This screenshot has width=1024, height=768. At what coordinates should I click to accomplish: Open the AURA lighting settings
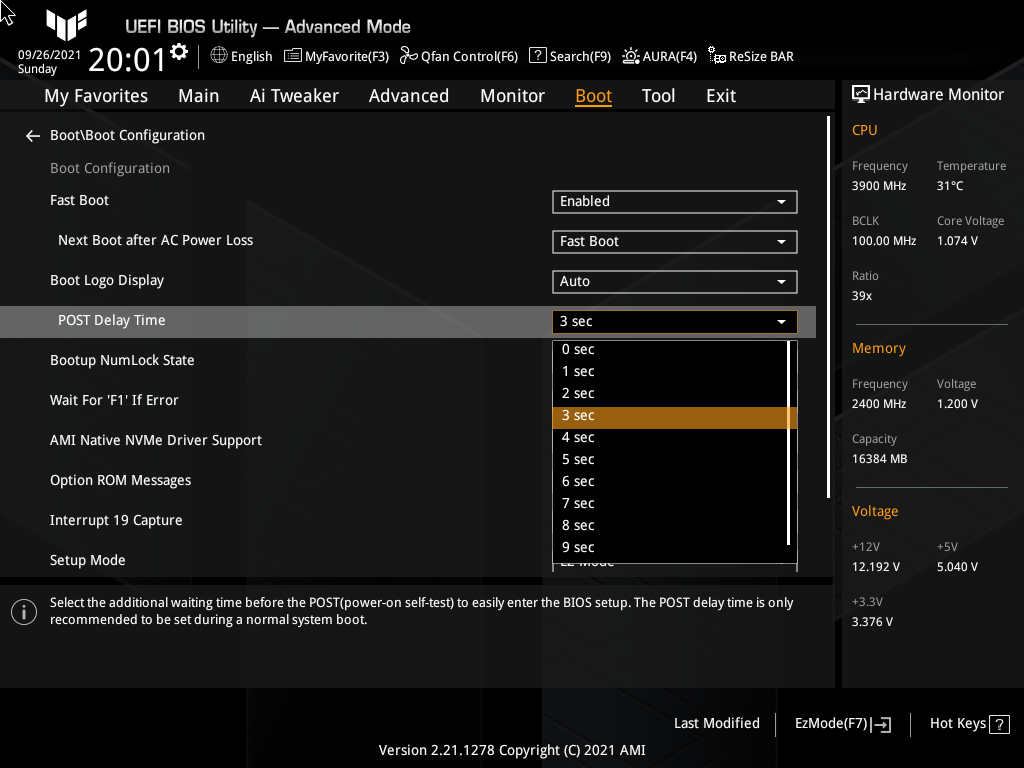pyautogui.click(x=659, y=56)
